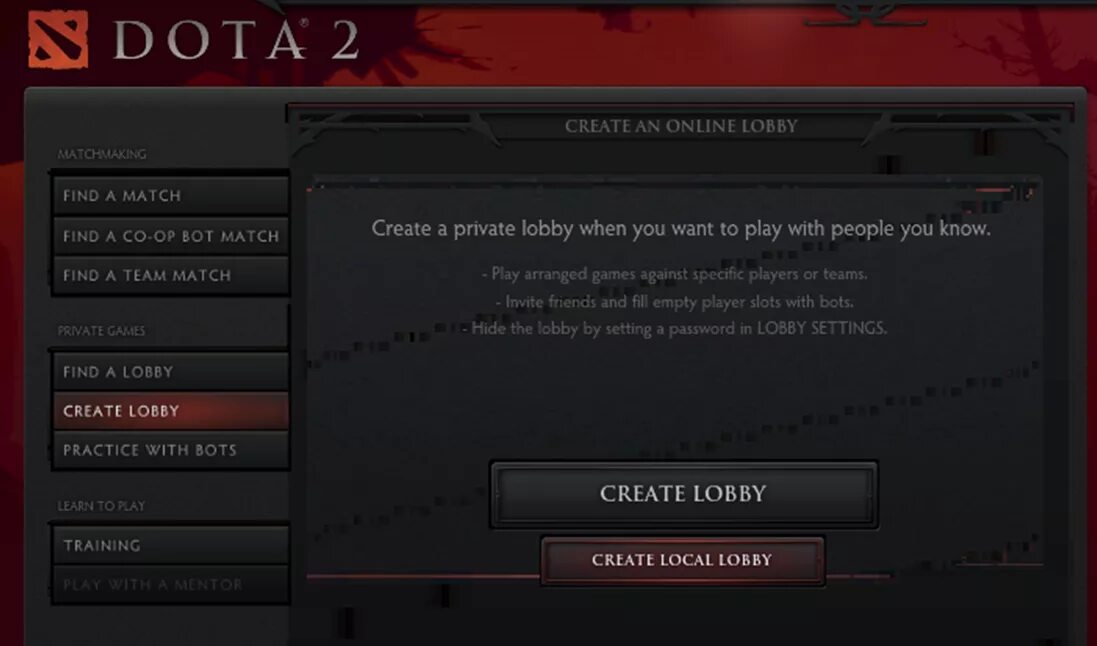The width and height of the screenshot is (1097, 646).
Task: Select the highlighted Create Lobby sidebar item
Action: (x=170, y=412)
